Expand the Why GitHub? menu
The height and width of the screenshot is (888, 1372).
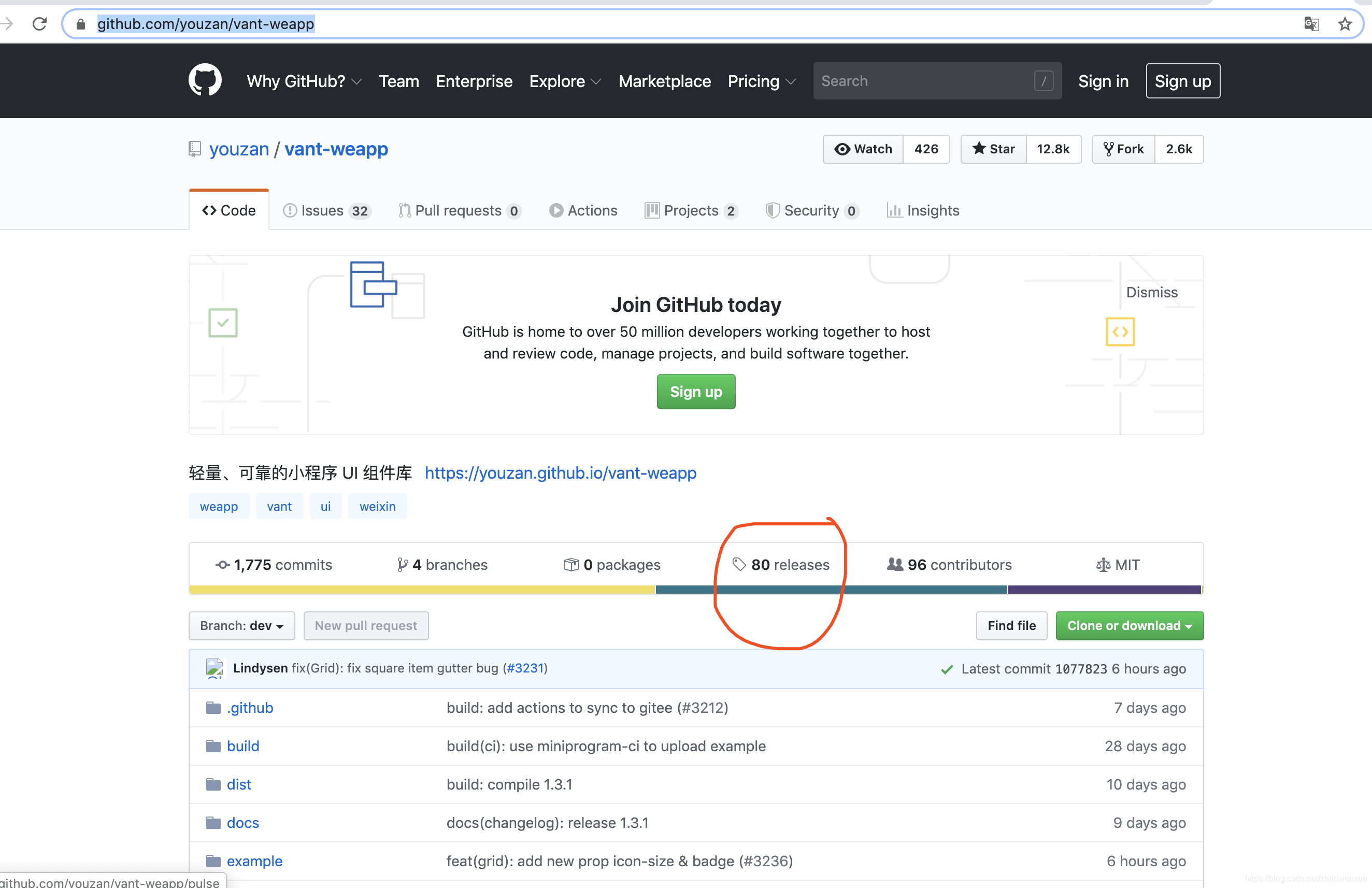pos(304,81)
